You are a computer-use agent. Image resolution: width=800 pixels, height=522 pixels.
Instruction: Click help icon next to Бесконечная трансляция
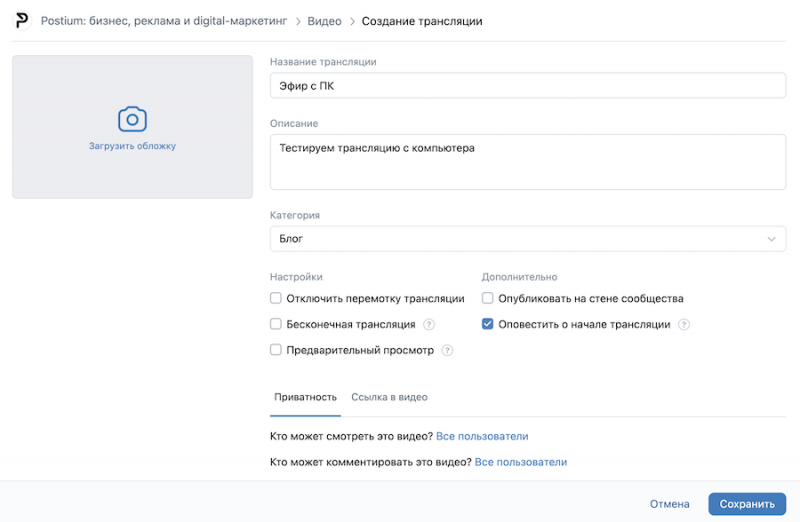(429, 325)
